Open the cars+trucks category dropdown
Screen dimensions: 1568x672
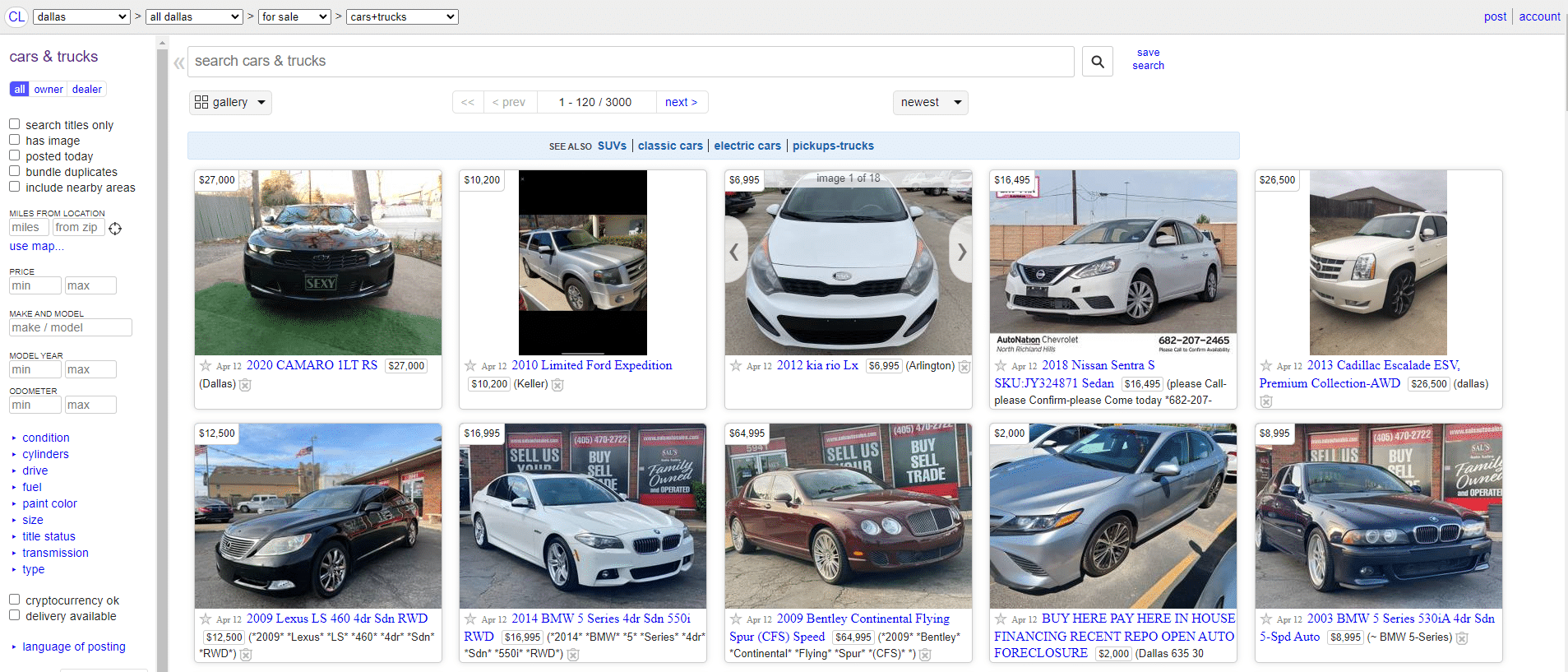pos(402,16)
